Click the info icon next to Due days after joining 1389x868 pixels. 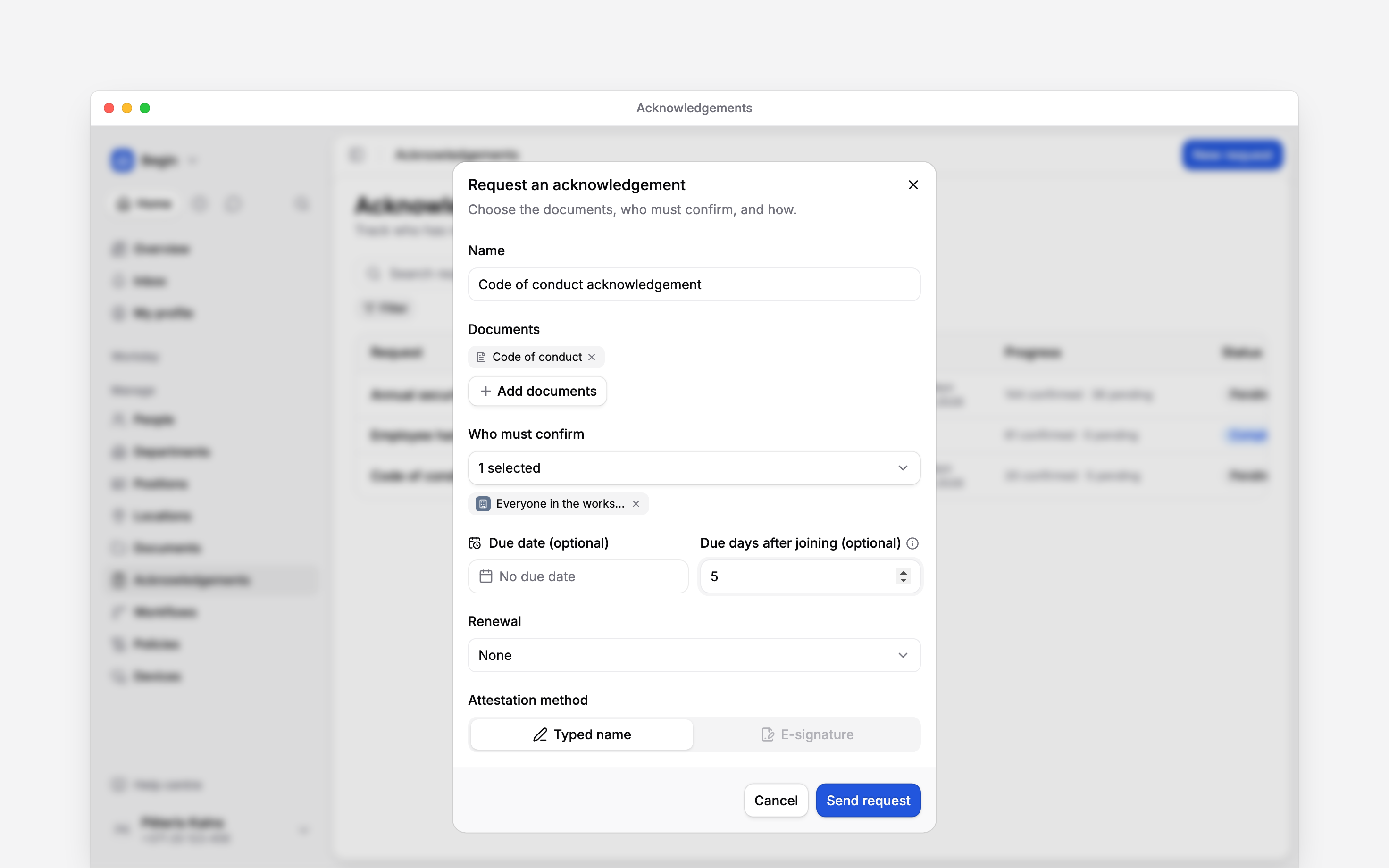(x=912, y=543)
